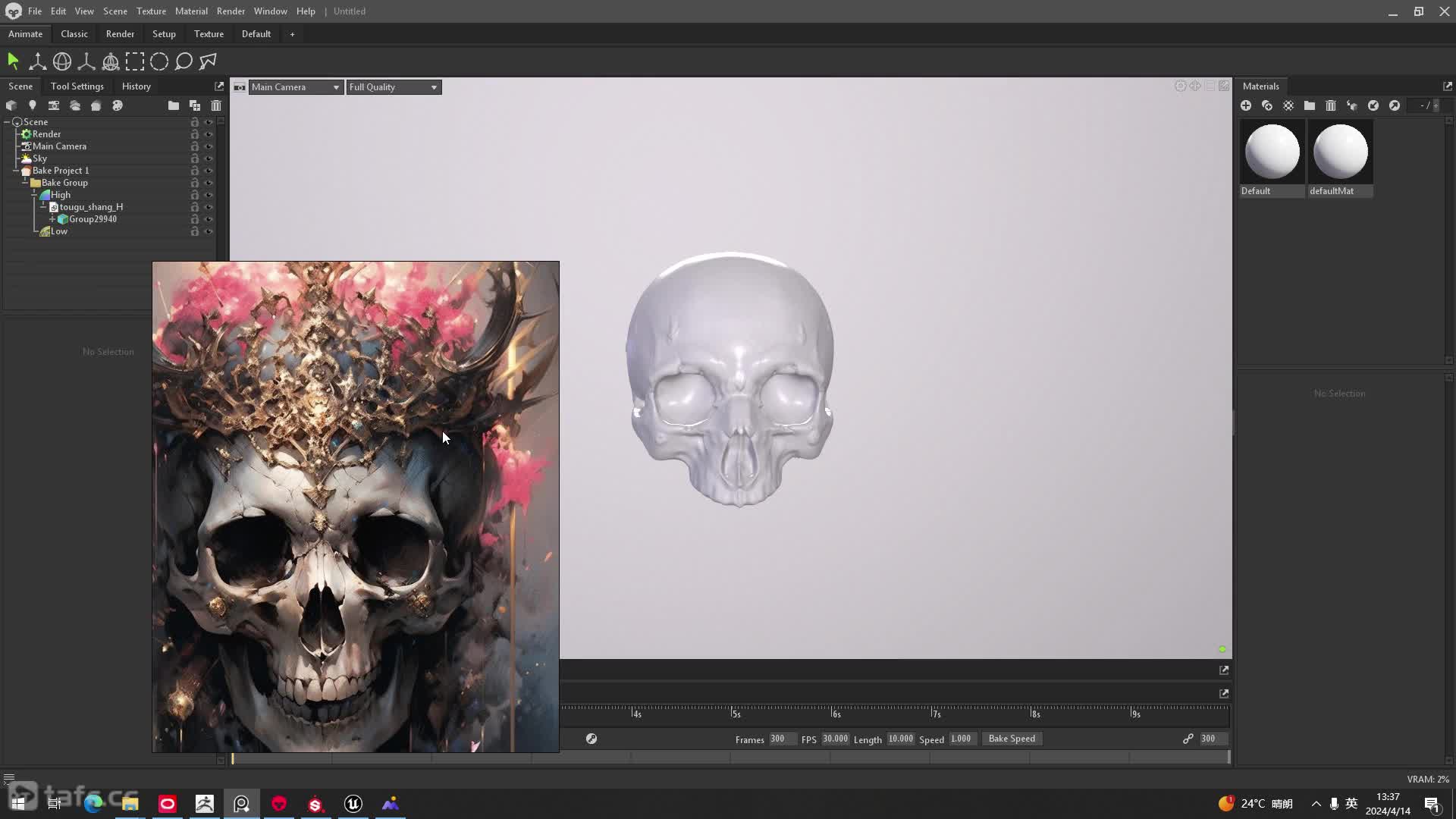
Task: Add a texture project palette icon
Action: [118, 105]
